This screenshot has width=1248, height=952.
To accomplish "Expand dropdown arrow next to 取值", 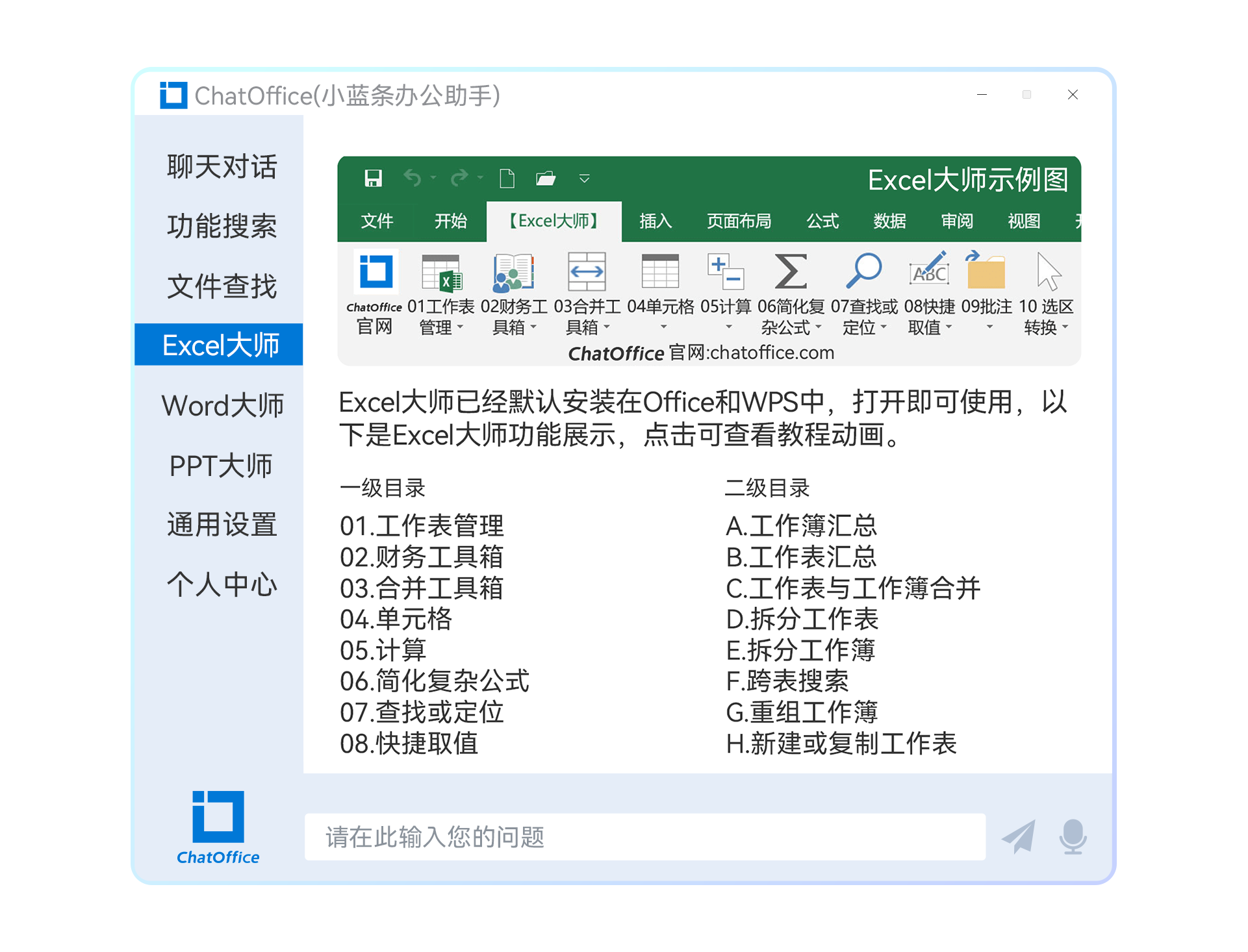I will pos(949,327).
